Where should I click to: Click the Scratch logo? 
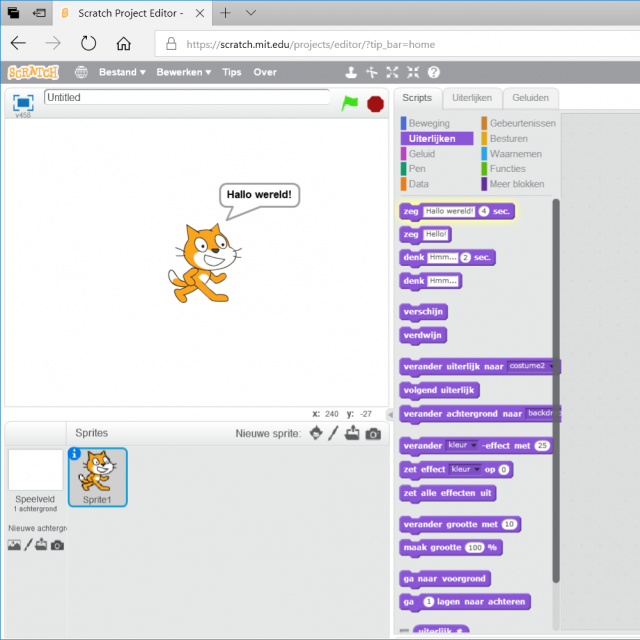click(33, 72)
